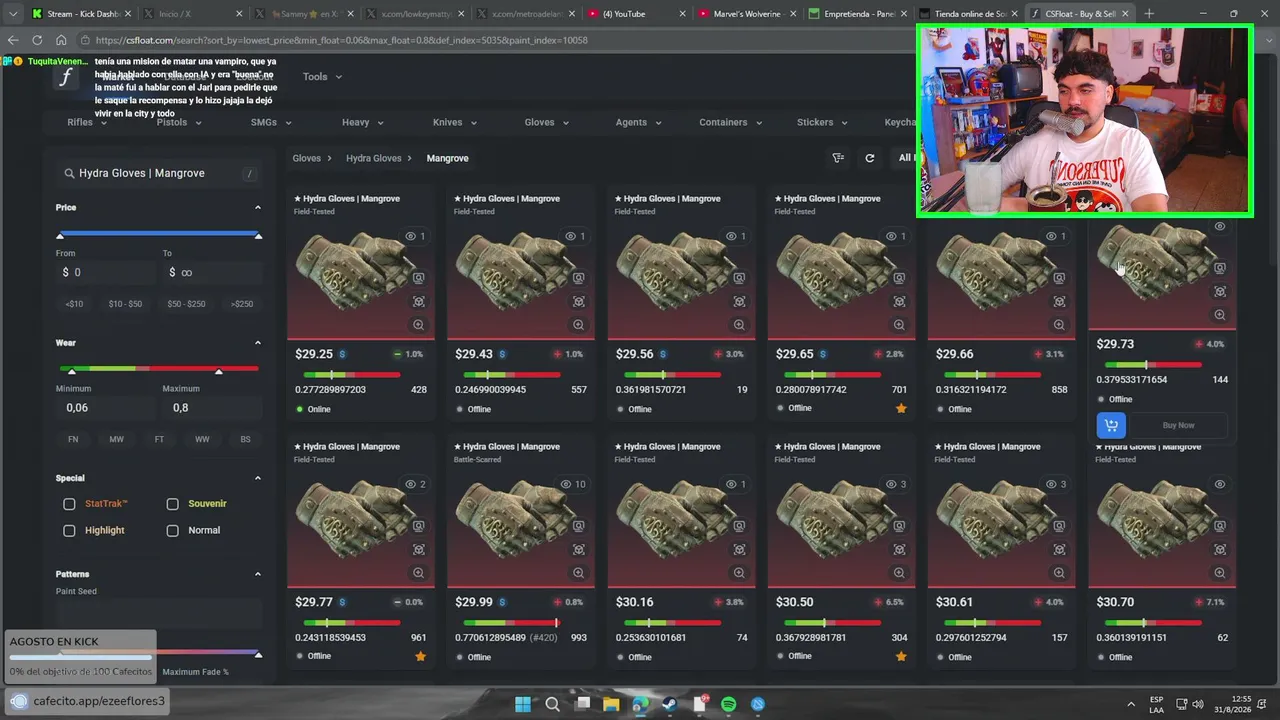This screenshot has height=720, width=1280.
Task: Collapse the Special filter section
Action: 258,478
